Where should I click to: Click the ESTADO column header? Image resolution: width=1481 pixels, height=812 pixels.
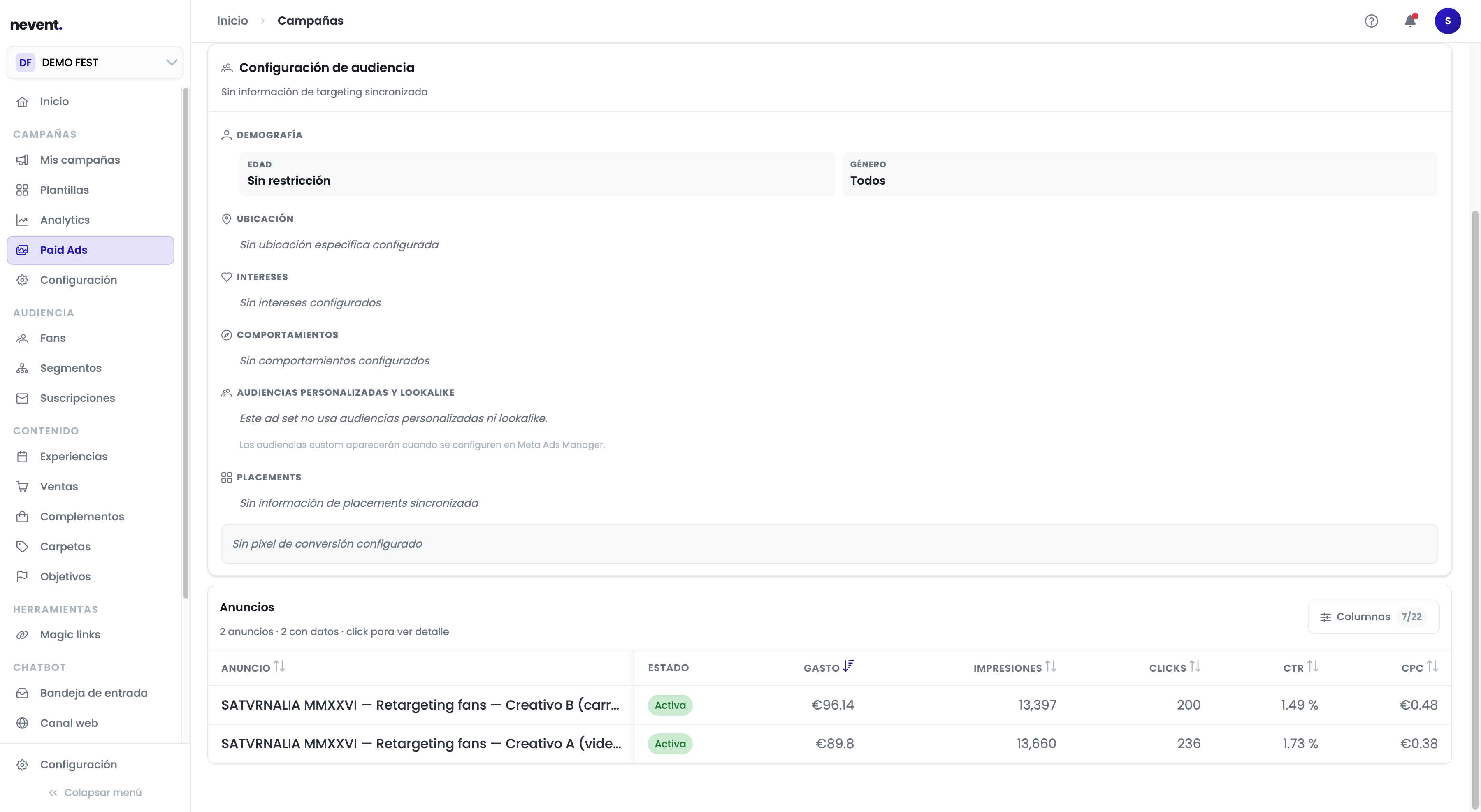click(x=668, y=668)
